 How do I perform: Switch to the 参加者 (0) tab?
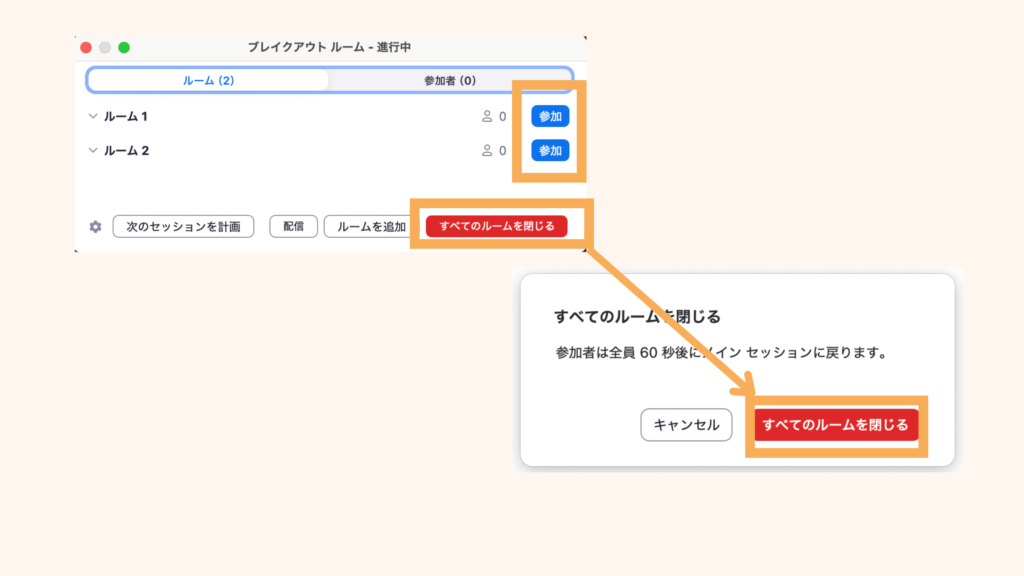[451, 81]
